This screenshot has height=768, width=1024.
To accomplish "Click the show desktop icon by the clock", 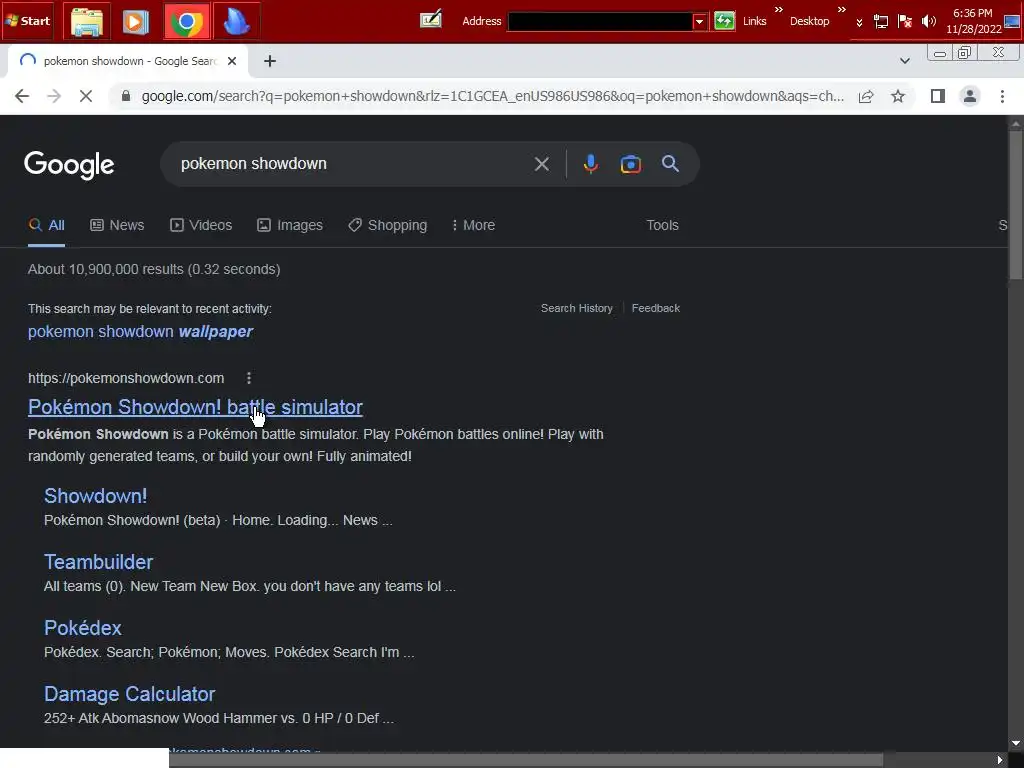I will pyautogui.click(x=1012, y=21).
